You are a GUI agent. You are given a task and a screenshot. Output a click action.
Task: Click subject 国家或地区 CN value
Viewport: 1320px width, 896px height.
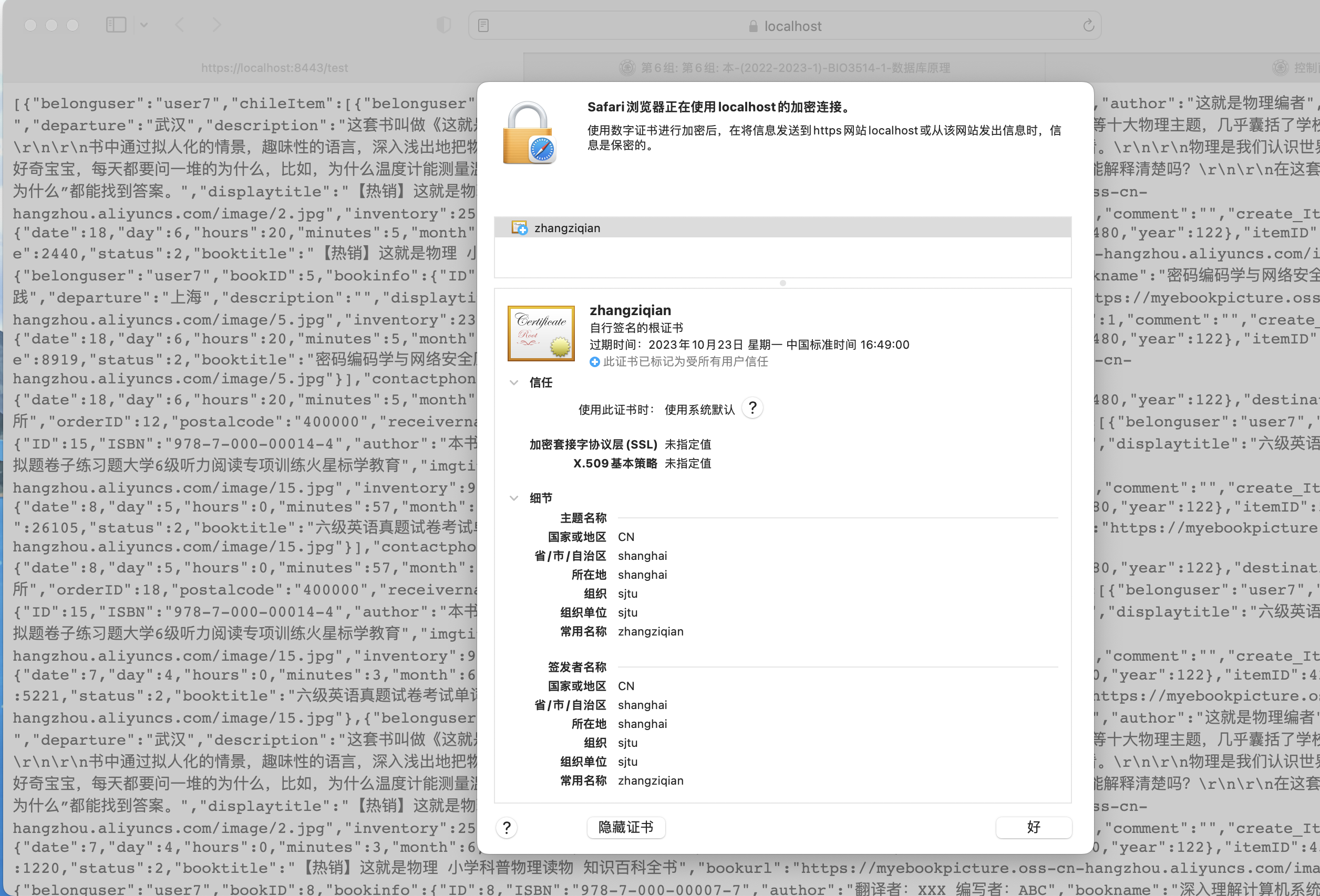(x=626, y=537)
